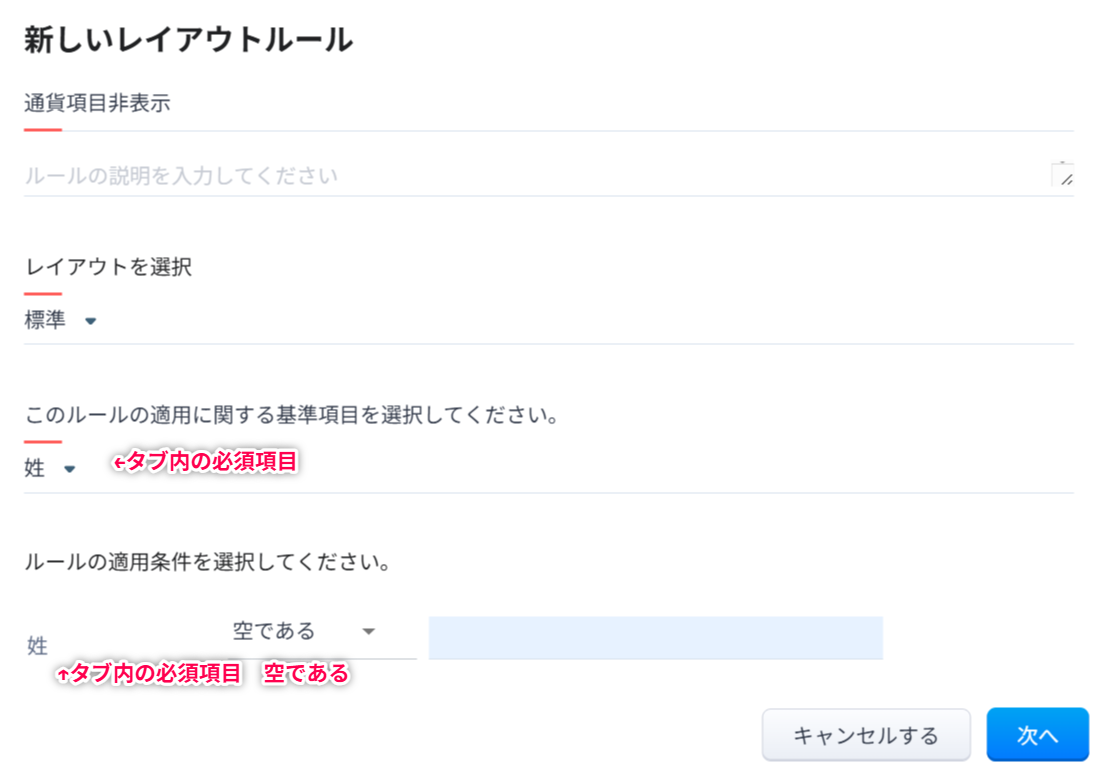Click the light blue condition value field

coord(655,638)
